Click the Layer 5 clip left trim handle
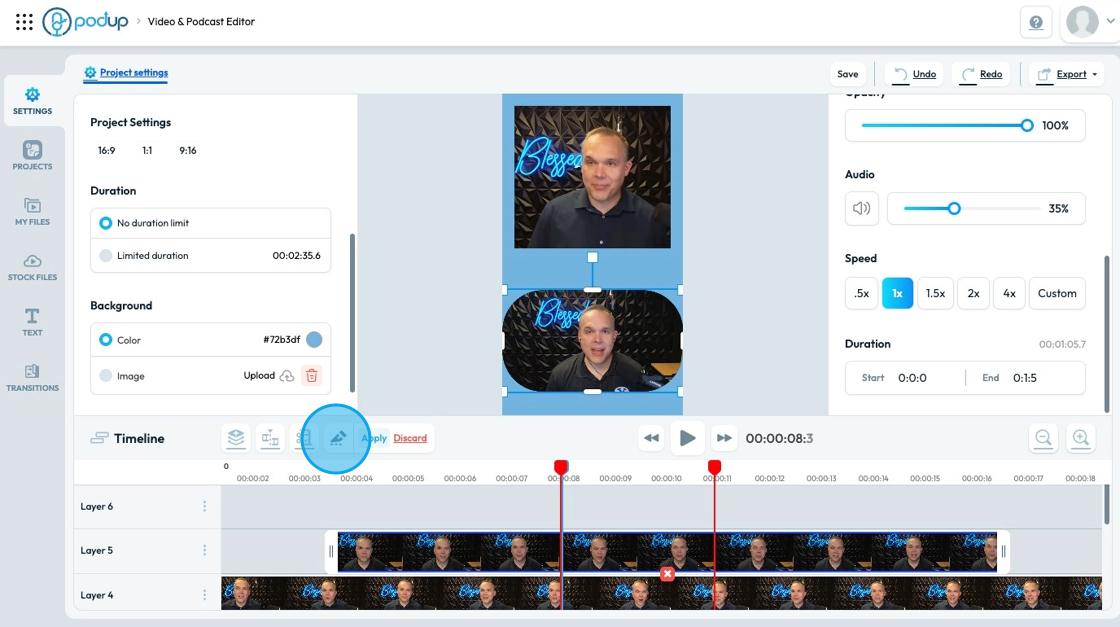The image size is (1120, 627). (331, 551)
